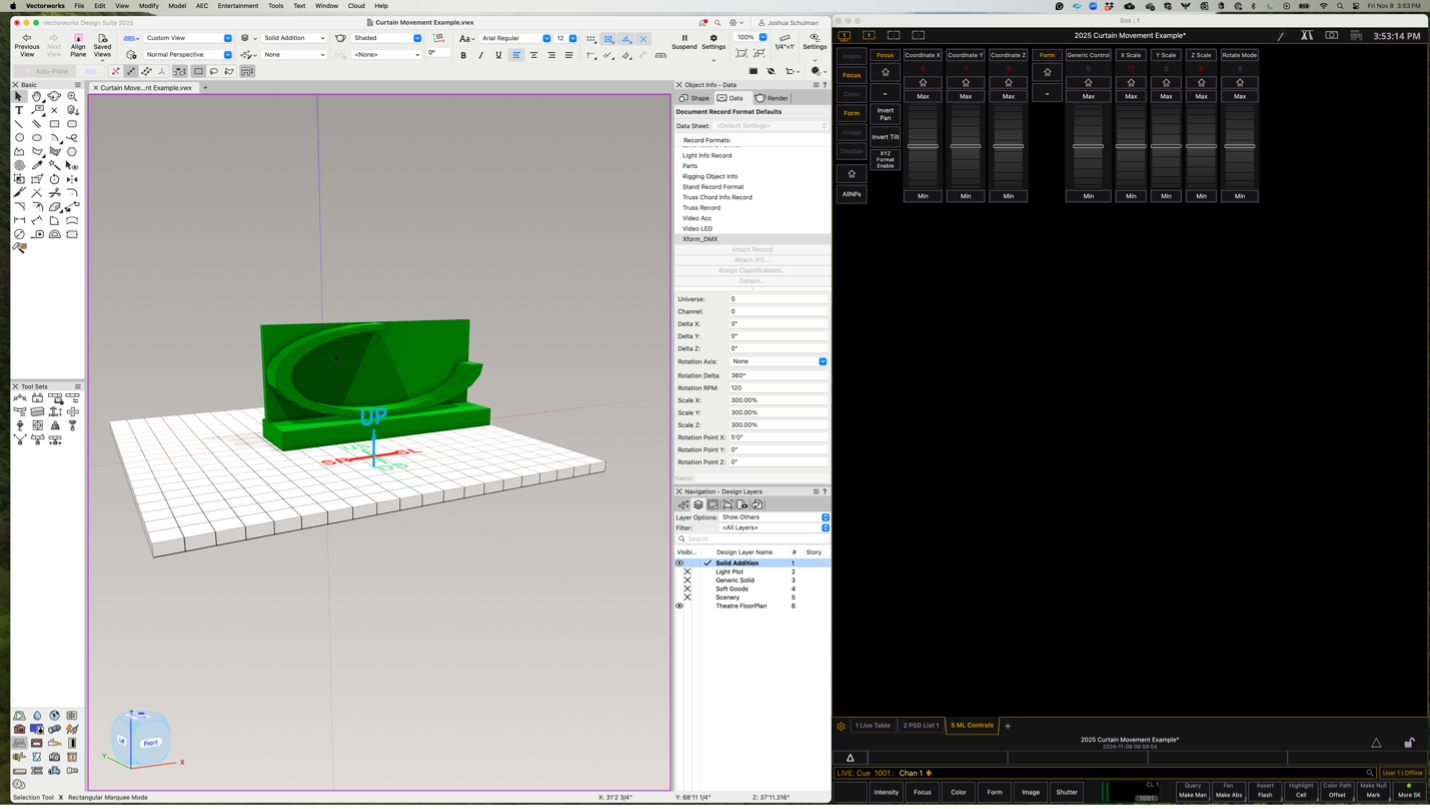Screen dimensions: 1430x809
Task: Select the Zoom magnifier tool
Action: coord(72,97)
